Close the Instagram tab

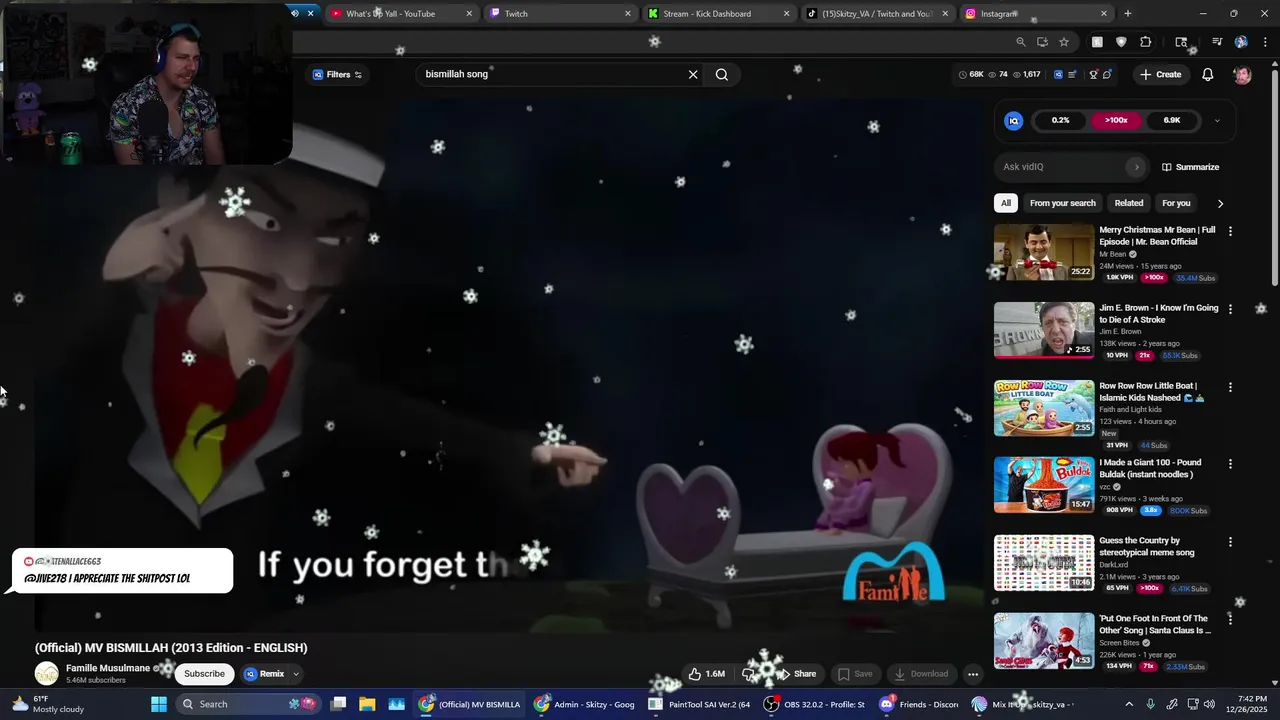[1104, 14]
